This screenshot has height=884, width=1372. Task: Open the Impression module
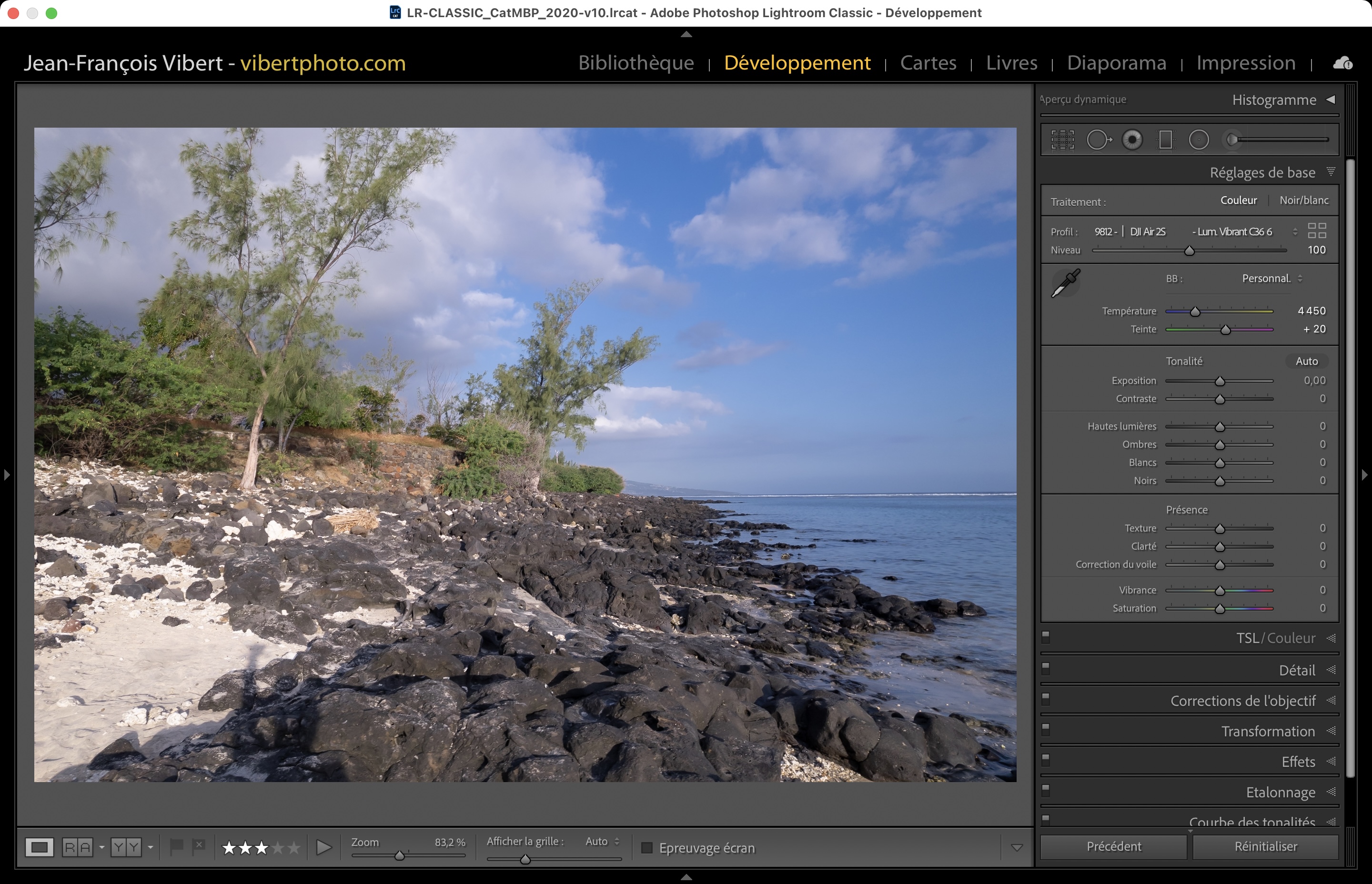pos(1246,62)
